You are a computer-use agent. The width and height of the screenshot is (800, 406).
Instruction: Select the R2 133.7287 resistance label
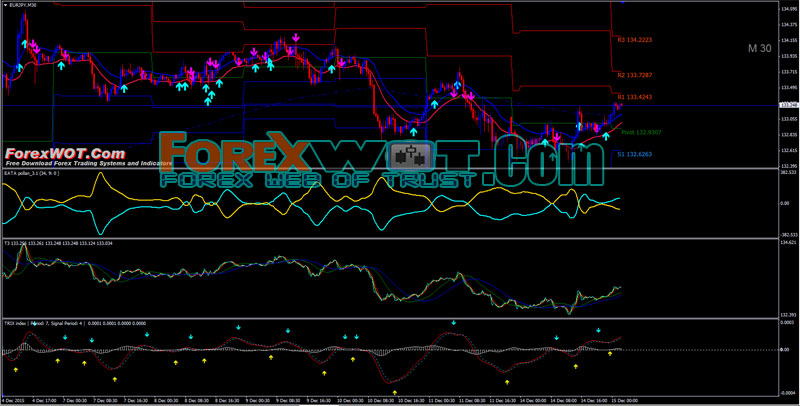tap(637, 75)
